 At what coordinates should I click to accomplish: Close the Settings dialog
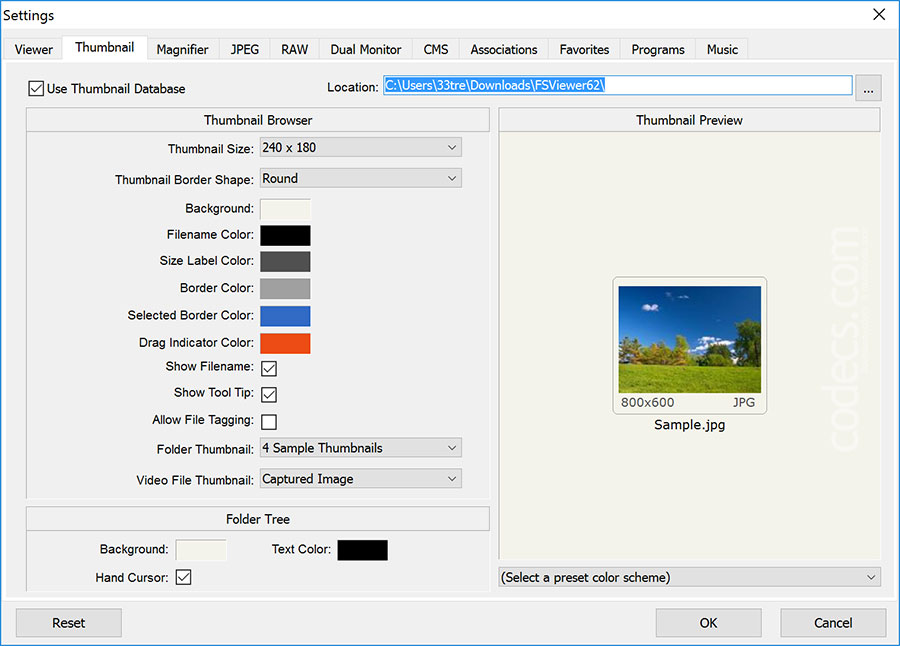pos(879,14)
